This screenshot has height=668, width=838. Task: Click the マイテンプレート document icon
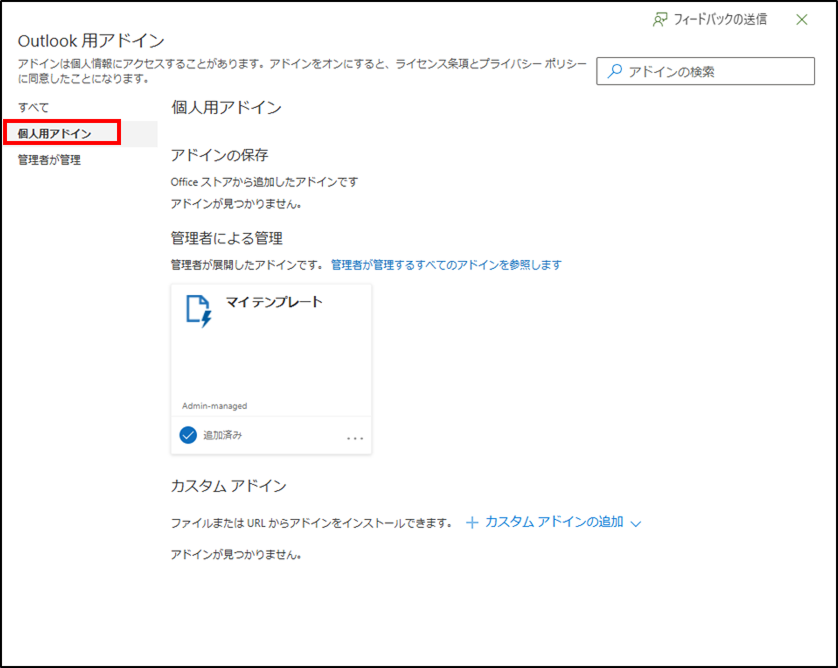[x=199, y=310]
